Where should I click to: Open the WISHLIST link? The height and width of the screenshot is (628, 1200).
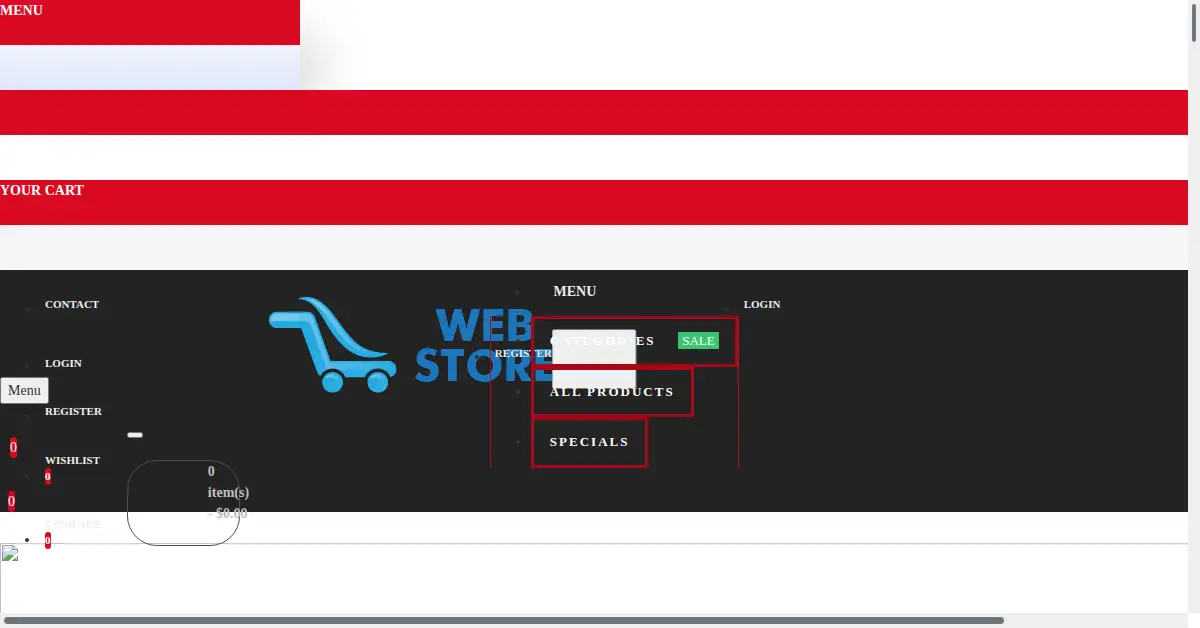72,460
